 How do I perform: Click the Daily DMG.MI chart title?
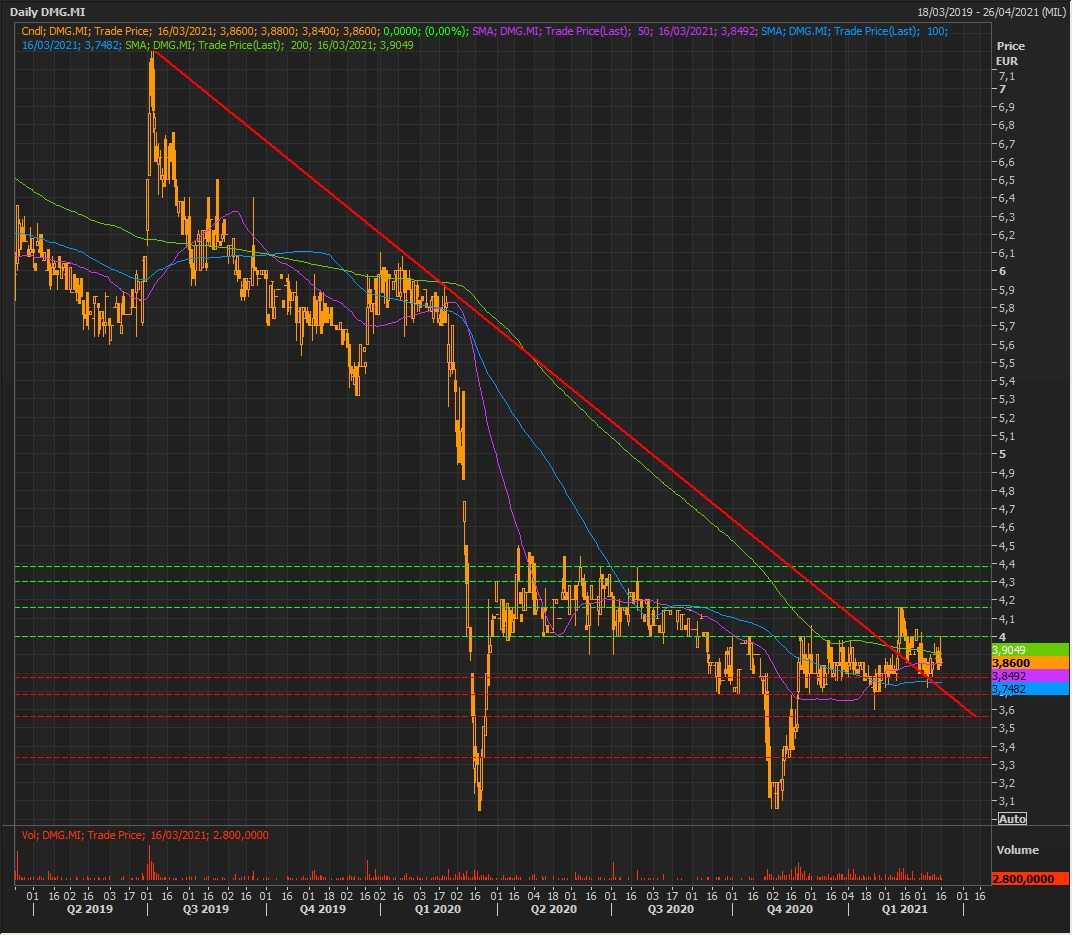tap(47, 11)
